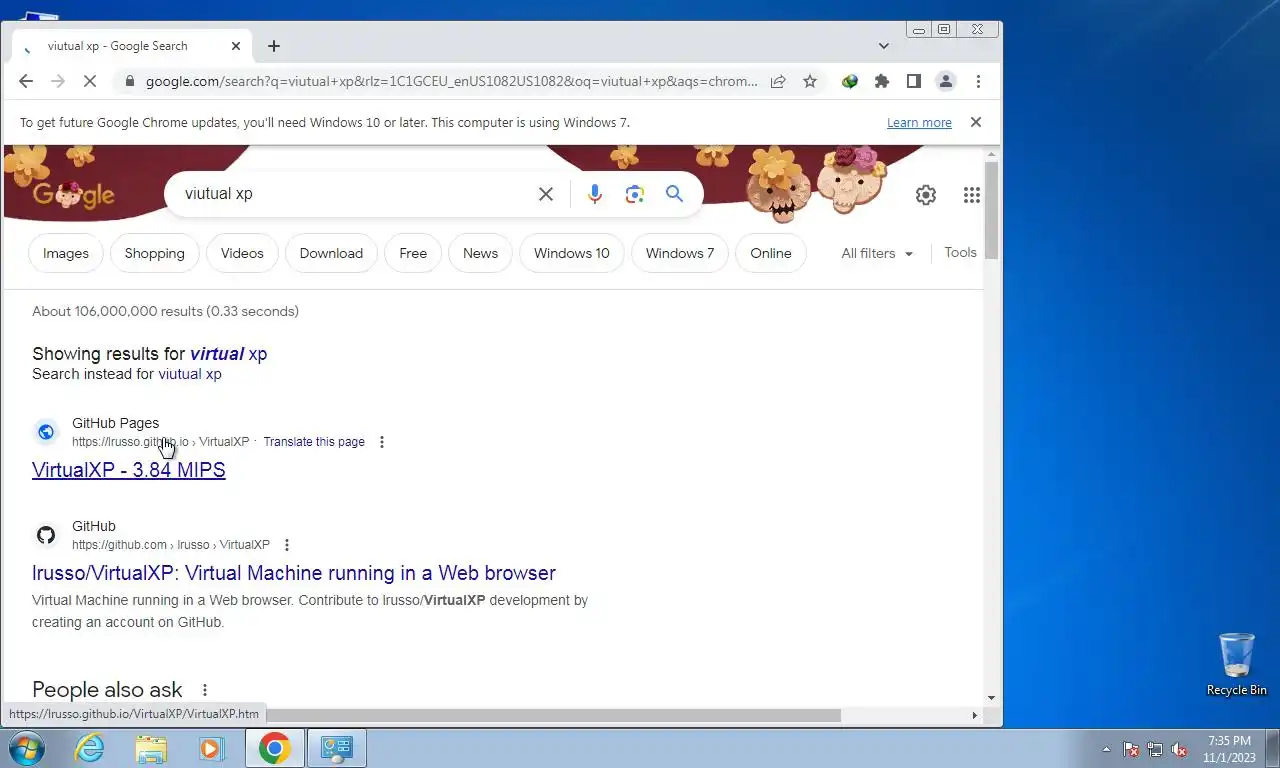Select the Free filter chip
Screen dimensions: 1280x768
[x=413, y=253]
